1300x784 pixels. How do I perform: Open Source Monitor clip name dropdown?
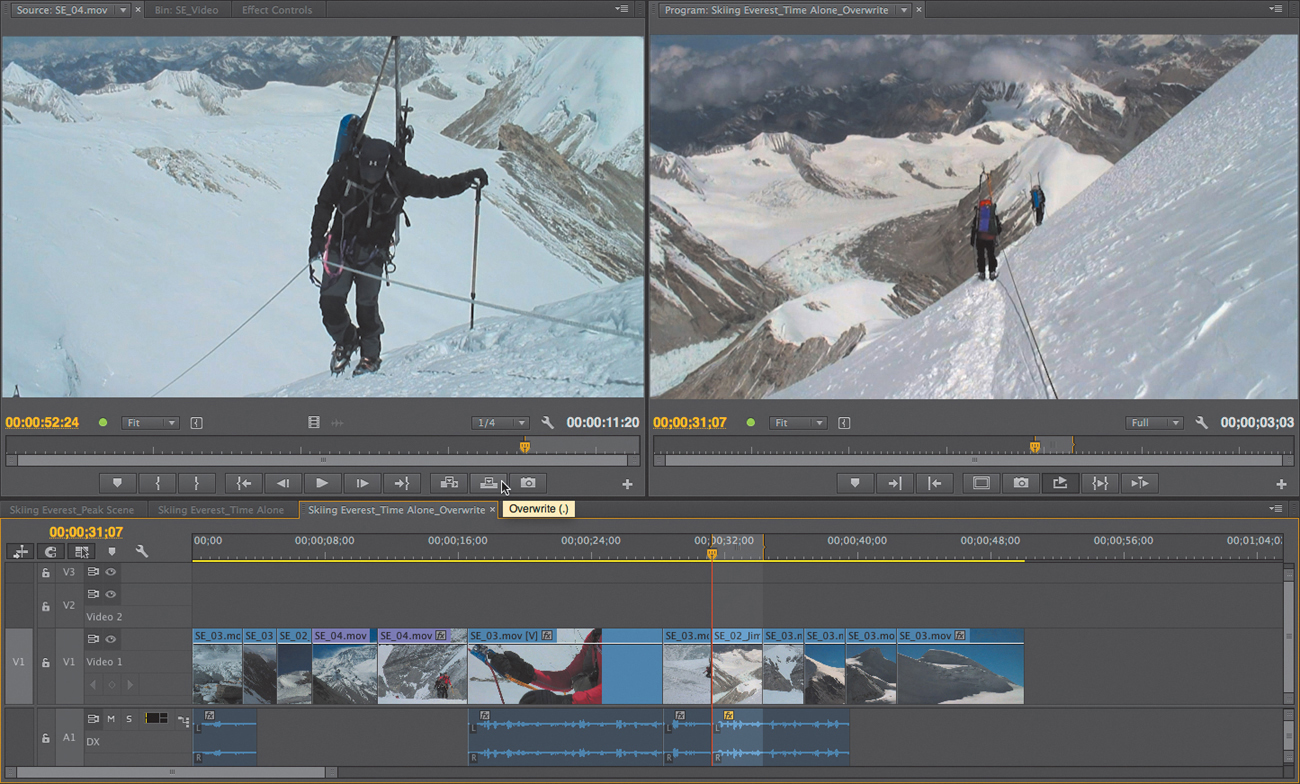[x=123, y=10]
